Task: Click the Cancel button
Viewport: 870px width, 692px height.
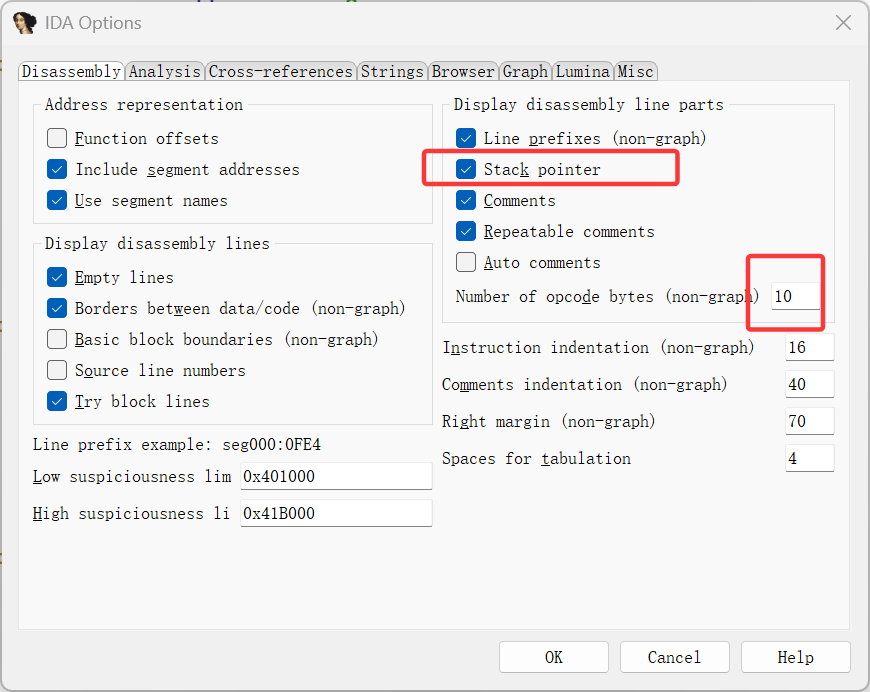Action: (x=674, y=658)
